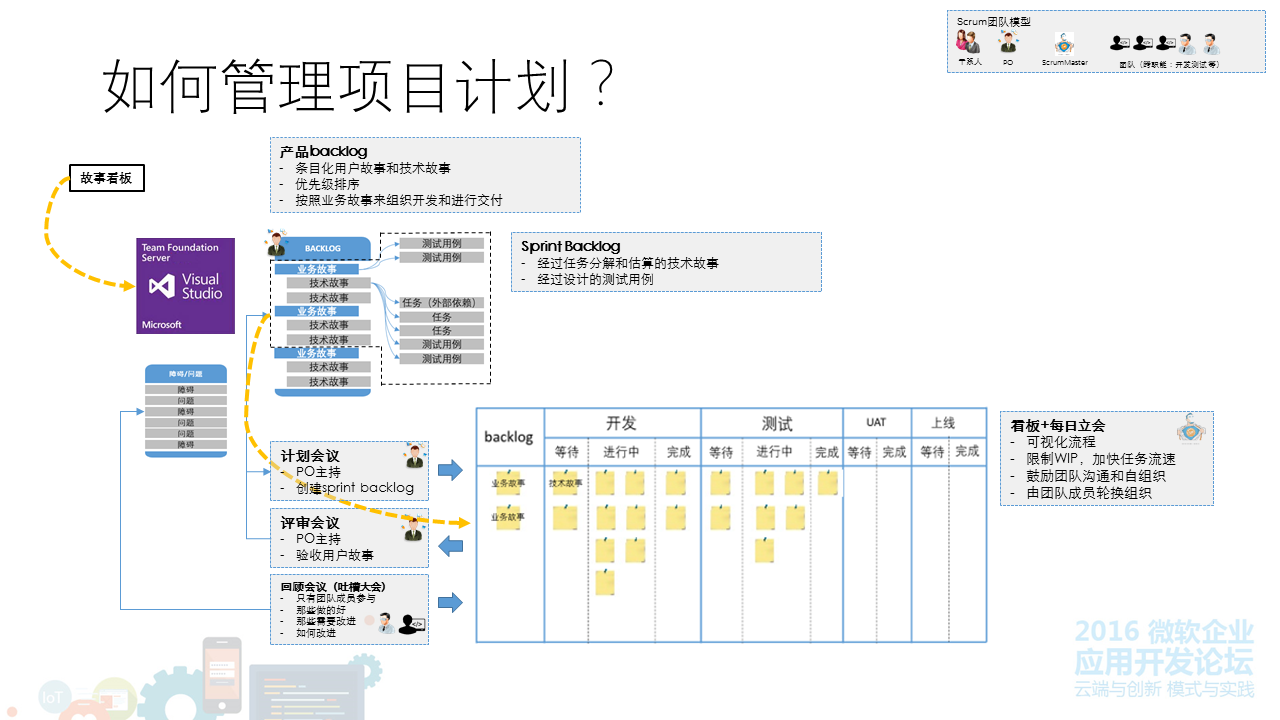Click the 产品backlog heading

click(323, 152)
